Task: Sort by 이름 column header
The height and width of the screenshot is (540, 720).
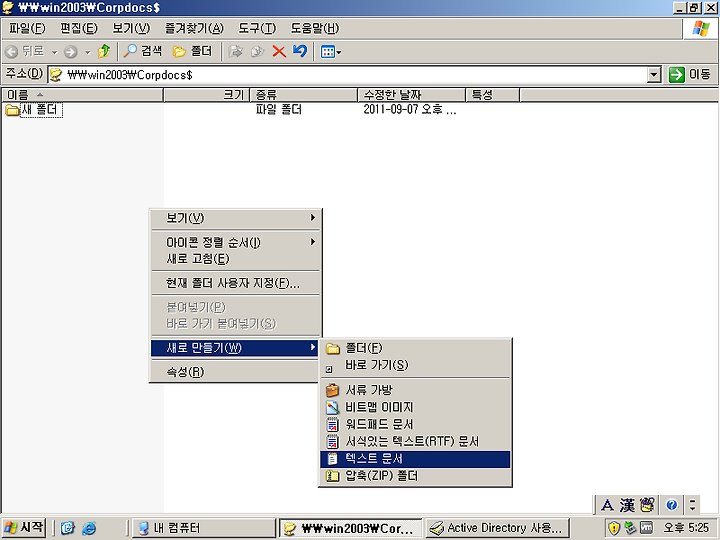Action: 83,95
